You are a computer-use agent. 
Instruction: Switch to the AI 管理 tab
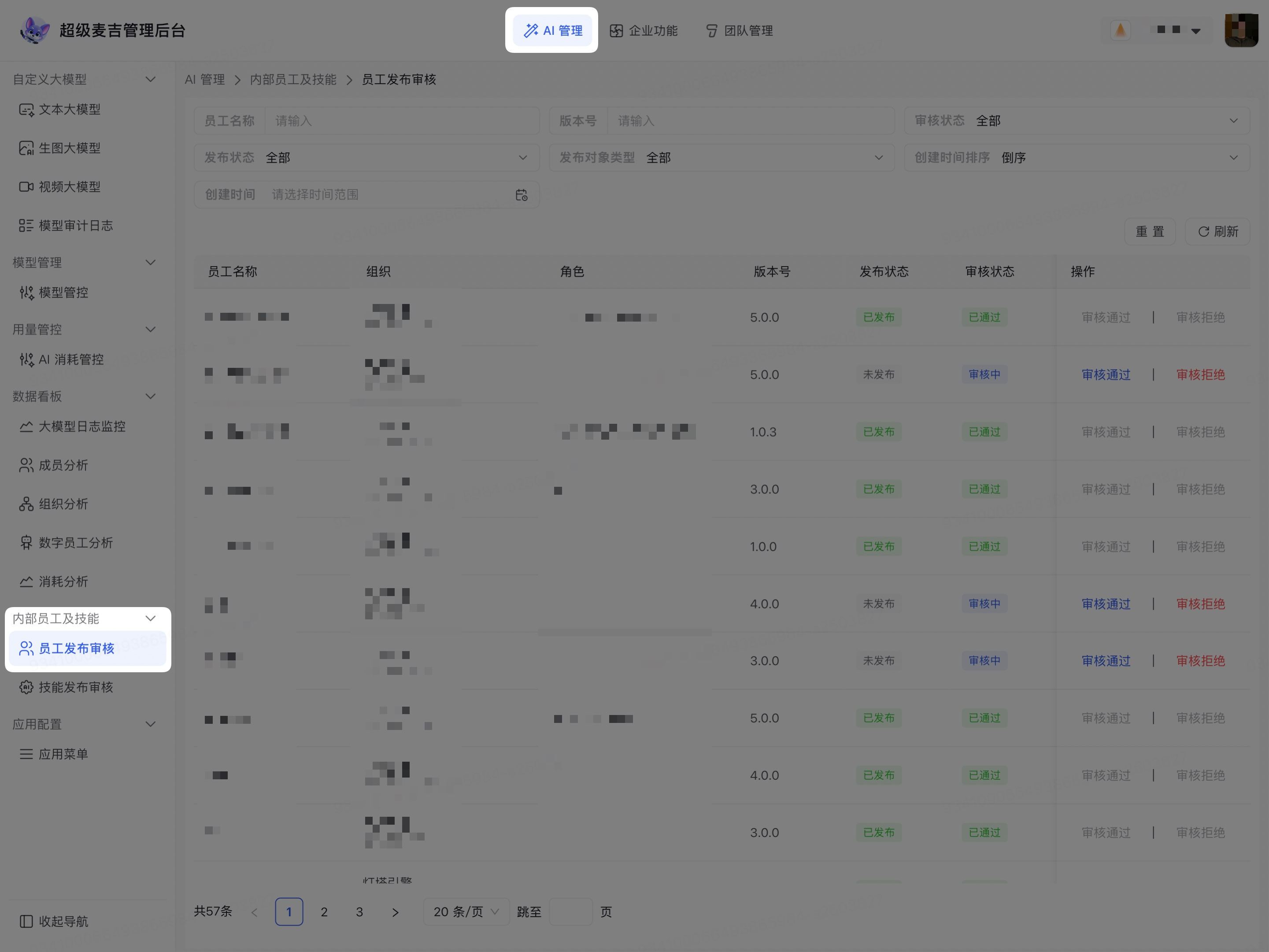552,30
